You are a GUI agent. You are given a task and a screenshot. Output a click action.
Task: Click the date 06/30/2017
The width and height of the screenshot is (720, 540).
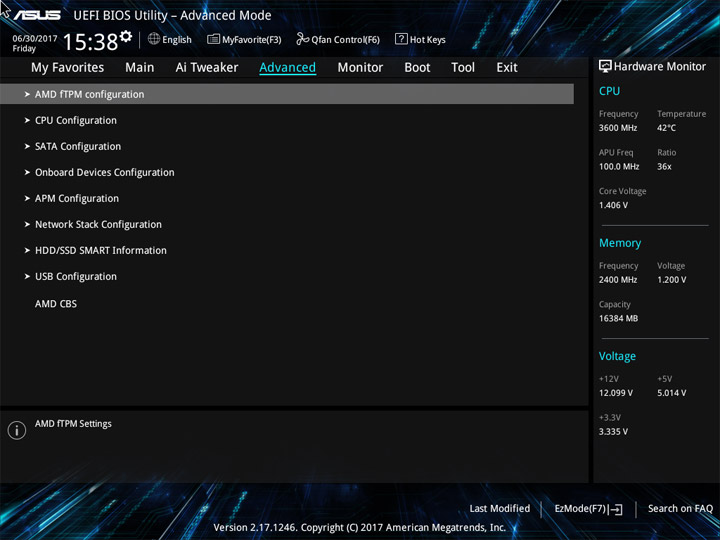pos(34,39)
